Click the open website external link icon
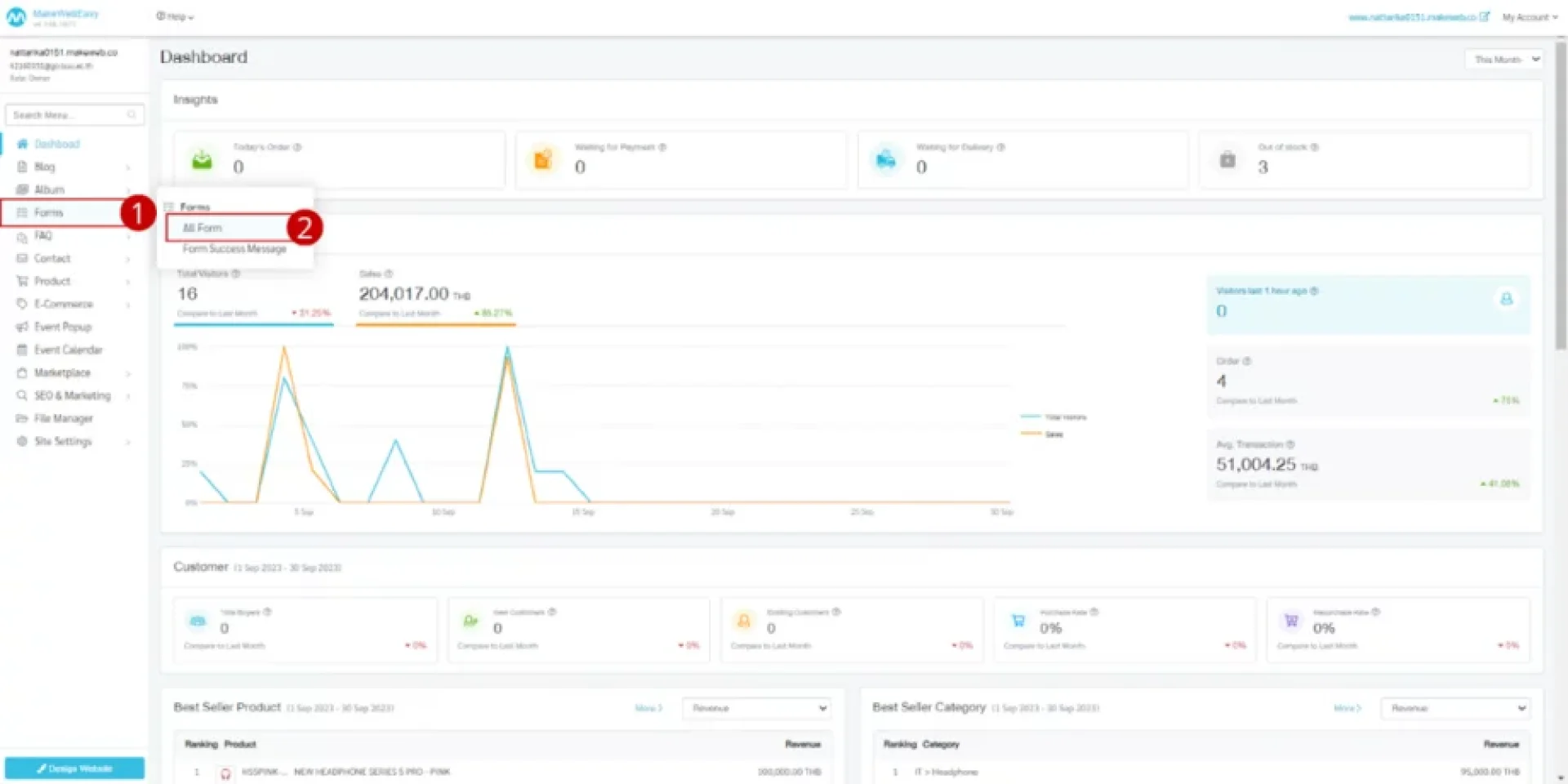The width and height of the screenshot is (1568, 784). point(1484,17)
